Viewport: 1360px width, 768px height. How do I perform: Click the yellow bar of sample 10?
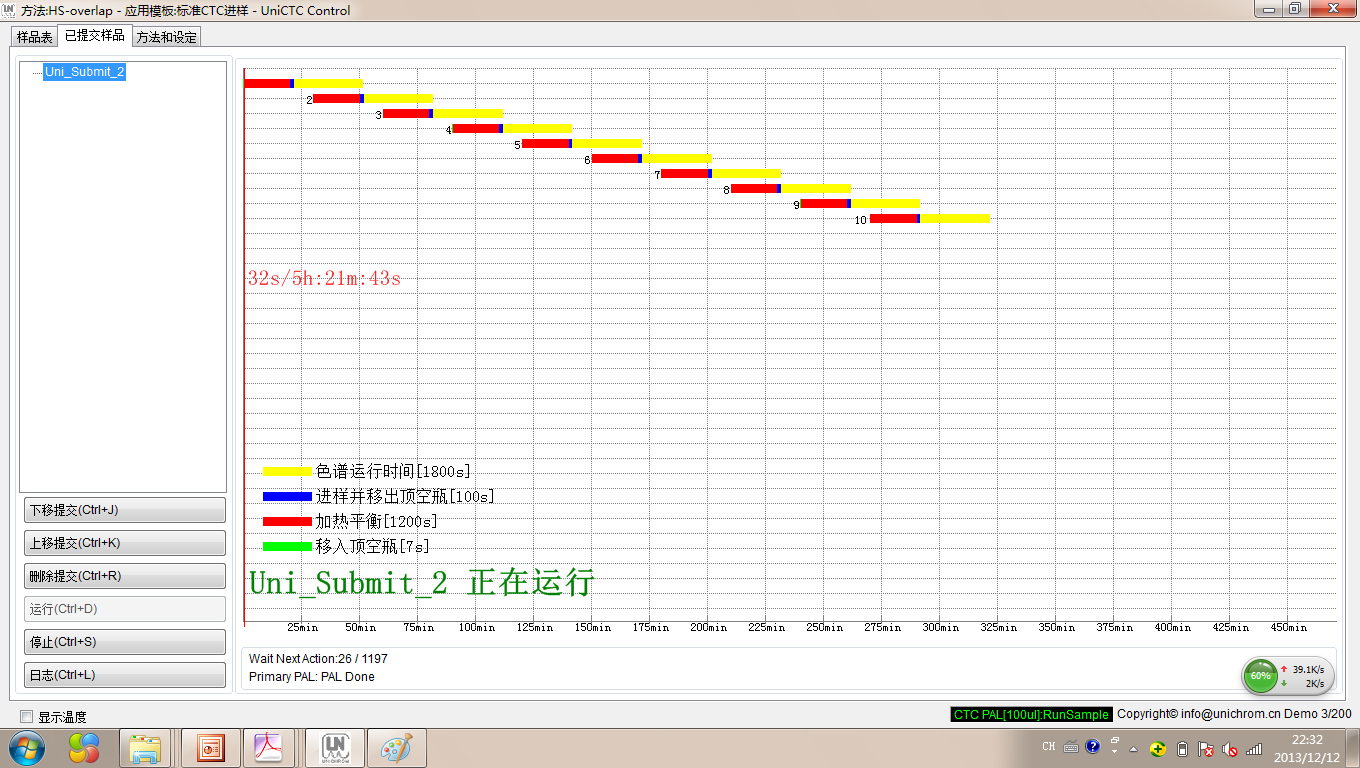click(x=955, y=219)
